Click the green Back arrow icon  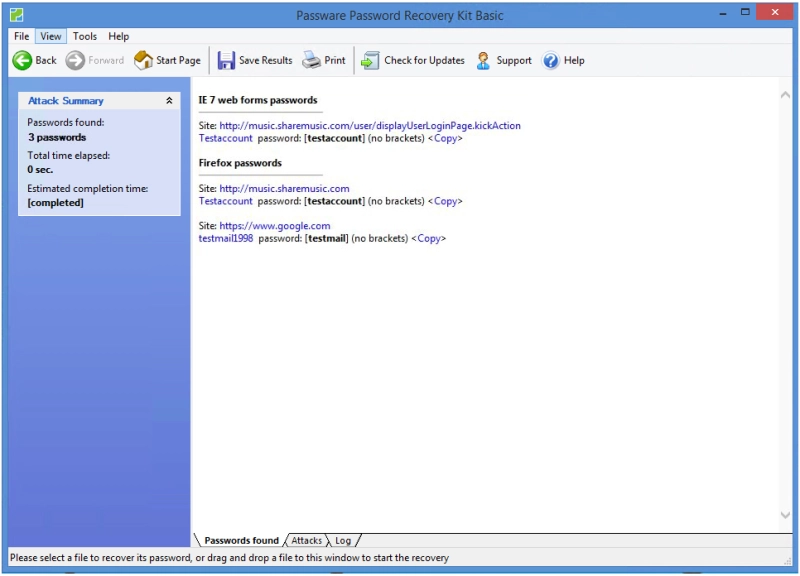22,60
